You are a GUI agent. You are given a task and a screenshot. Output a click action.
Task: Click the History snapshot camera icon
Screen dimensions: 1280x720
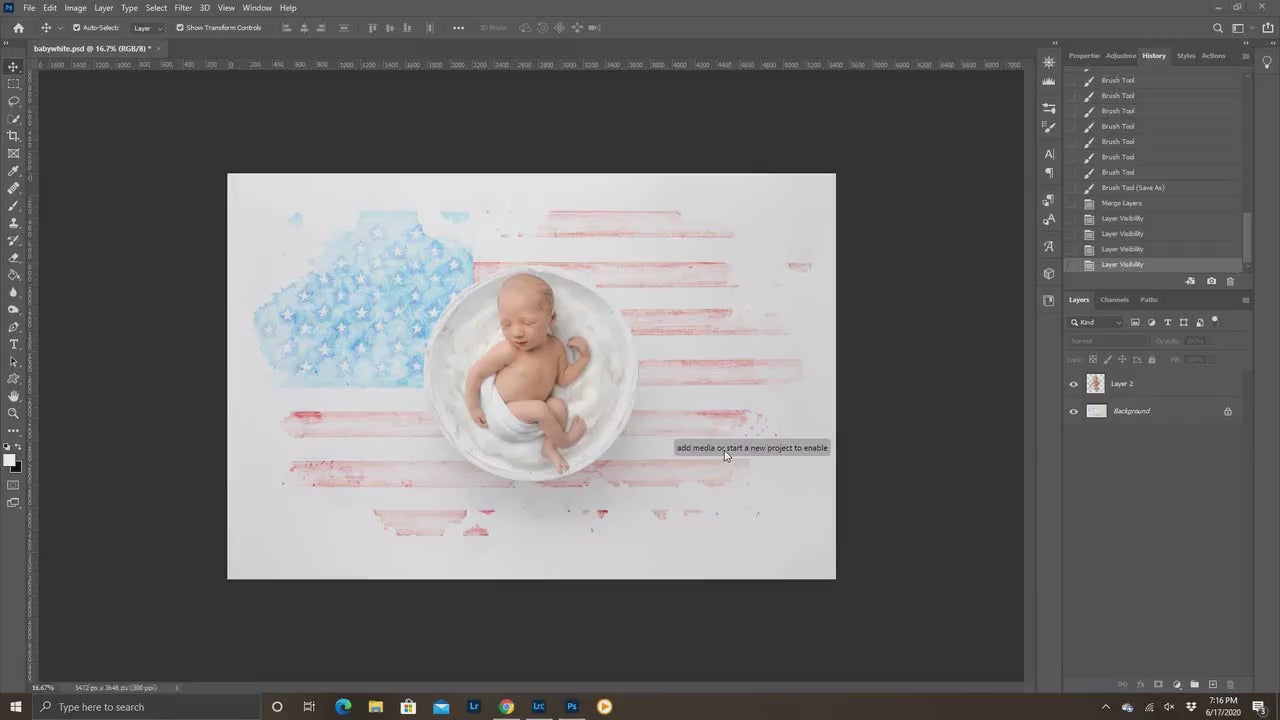pos(1212,281)
